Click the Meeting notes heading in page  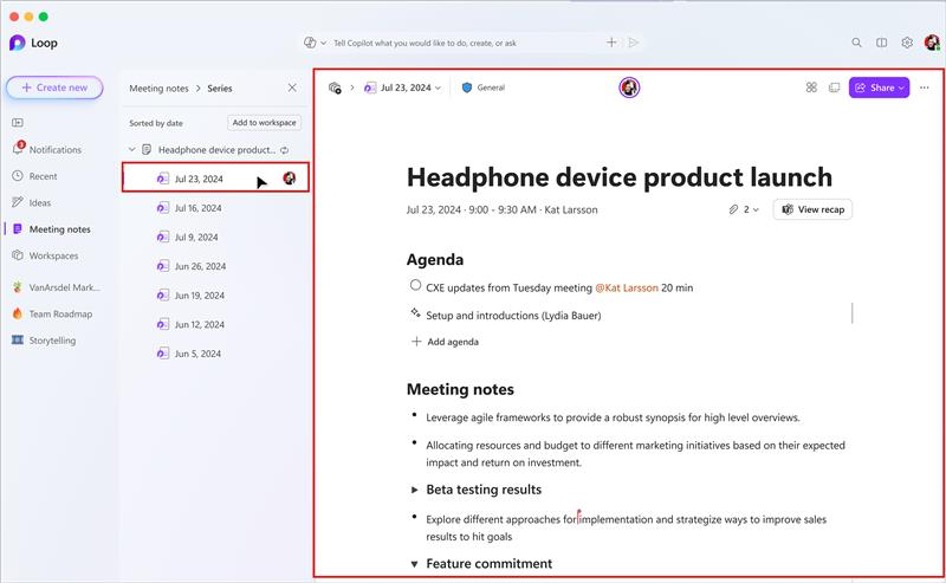(x=460, y=389)
